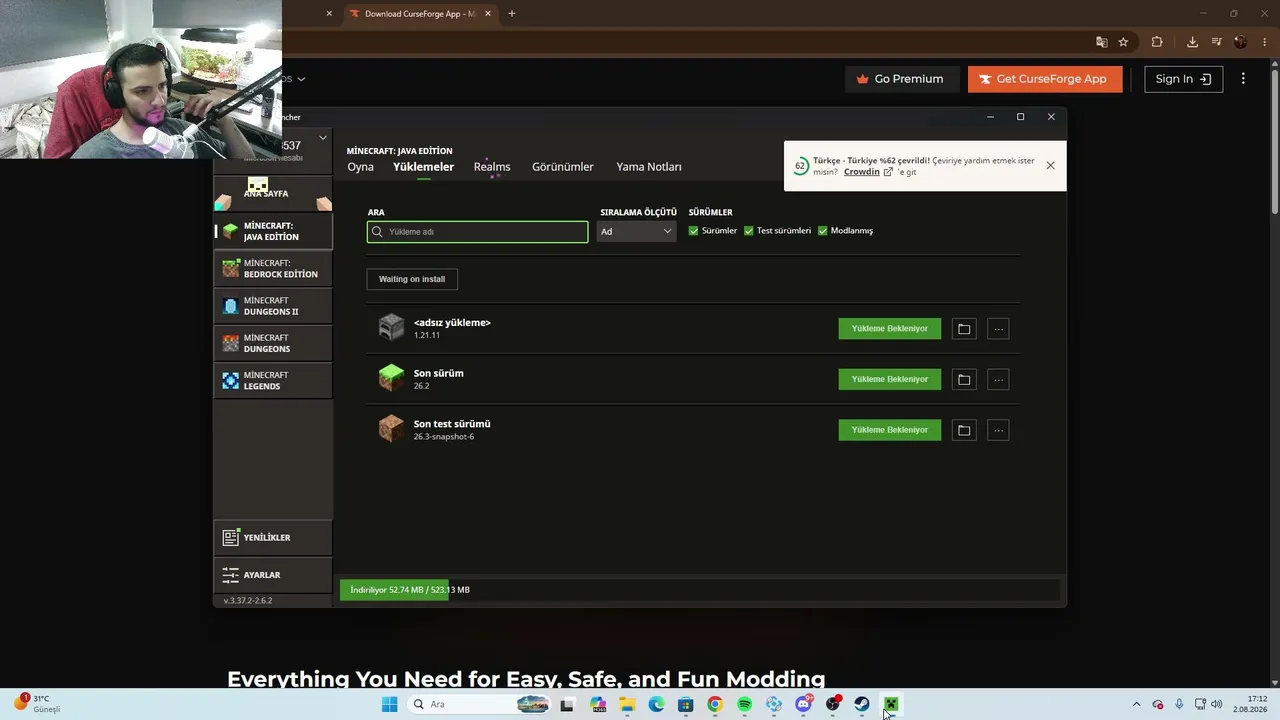1280x720 pixels.
Task: Click the Windows taskbar search box
Action: click(481, 704)
